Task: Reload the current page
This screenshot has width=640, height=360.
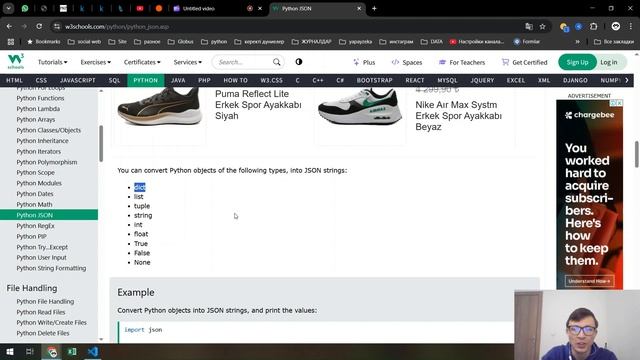Action: pyautogui.click(x=39, y=27)
